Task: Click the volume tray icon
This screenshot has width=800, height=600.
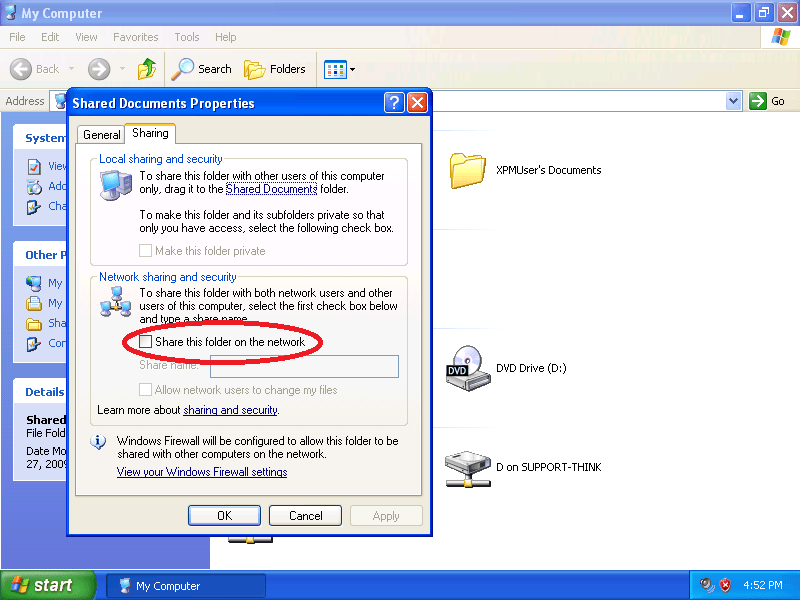Action: coord(706,585)
